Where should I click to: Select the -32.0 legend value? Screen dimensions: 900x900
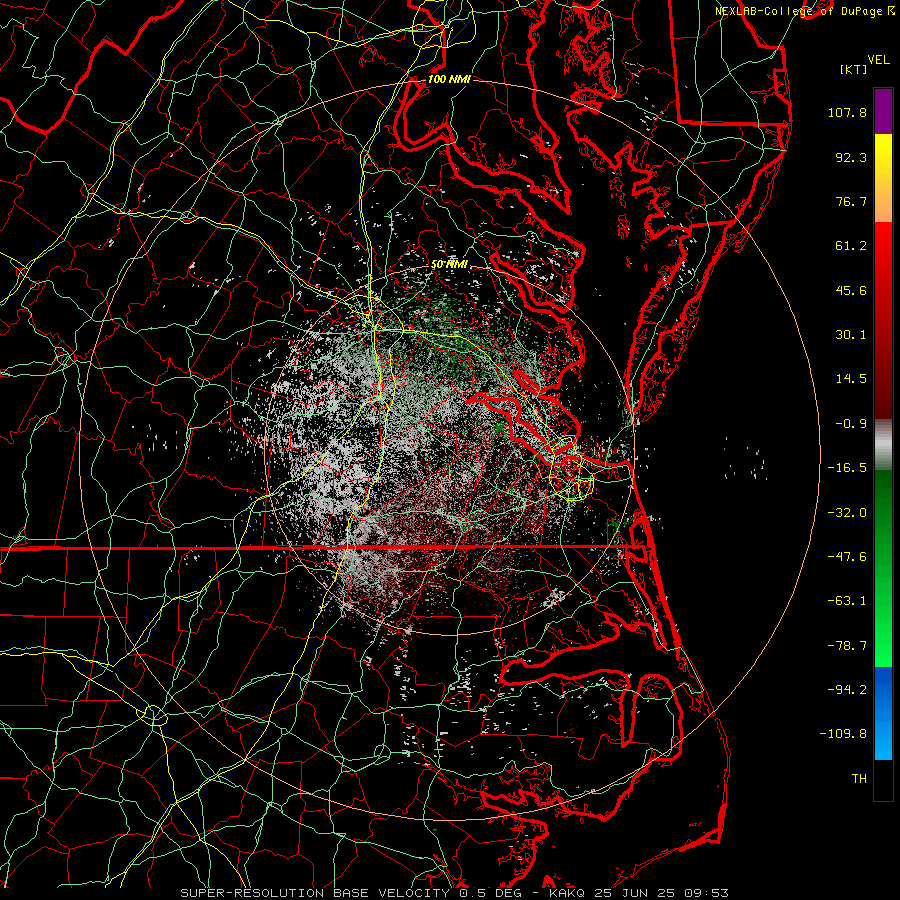tap(847, 513)
